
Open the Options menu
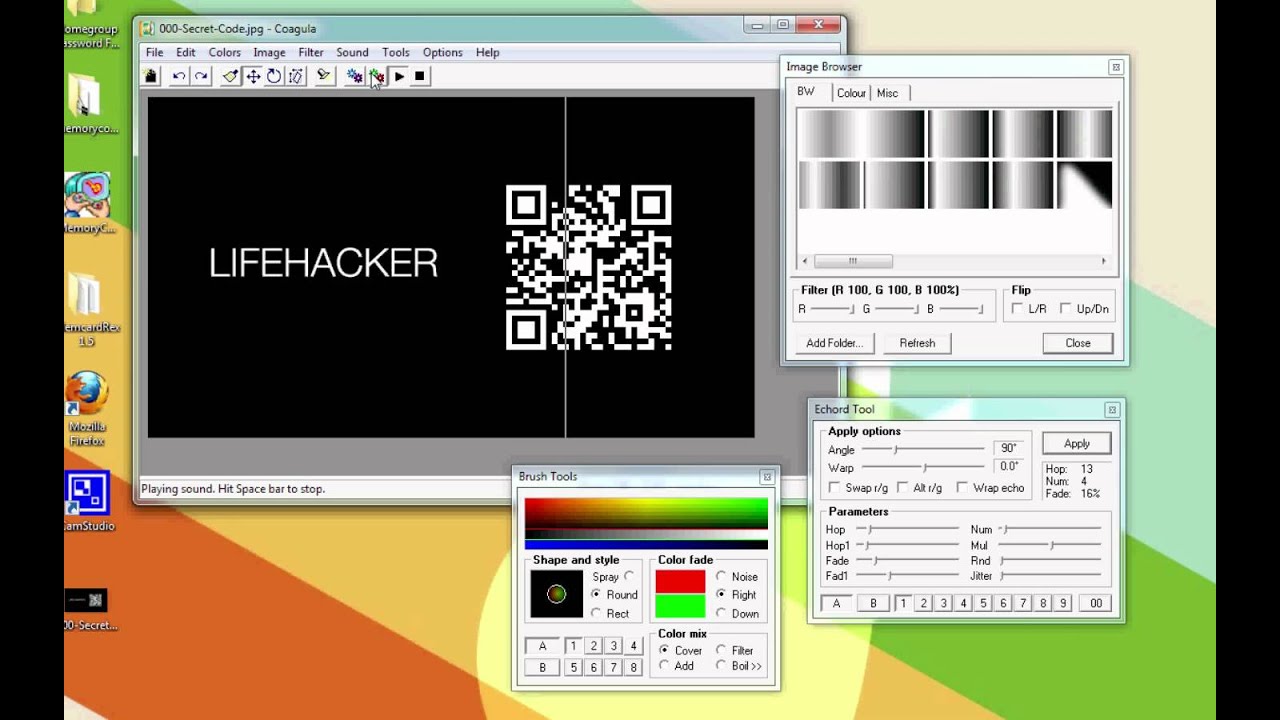tap(442, 52)
